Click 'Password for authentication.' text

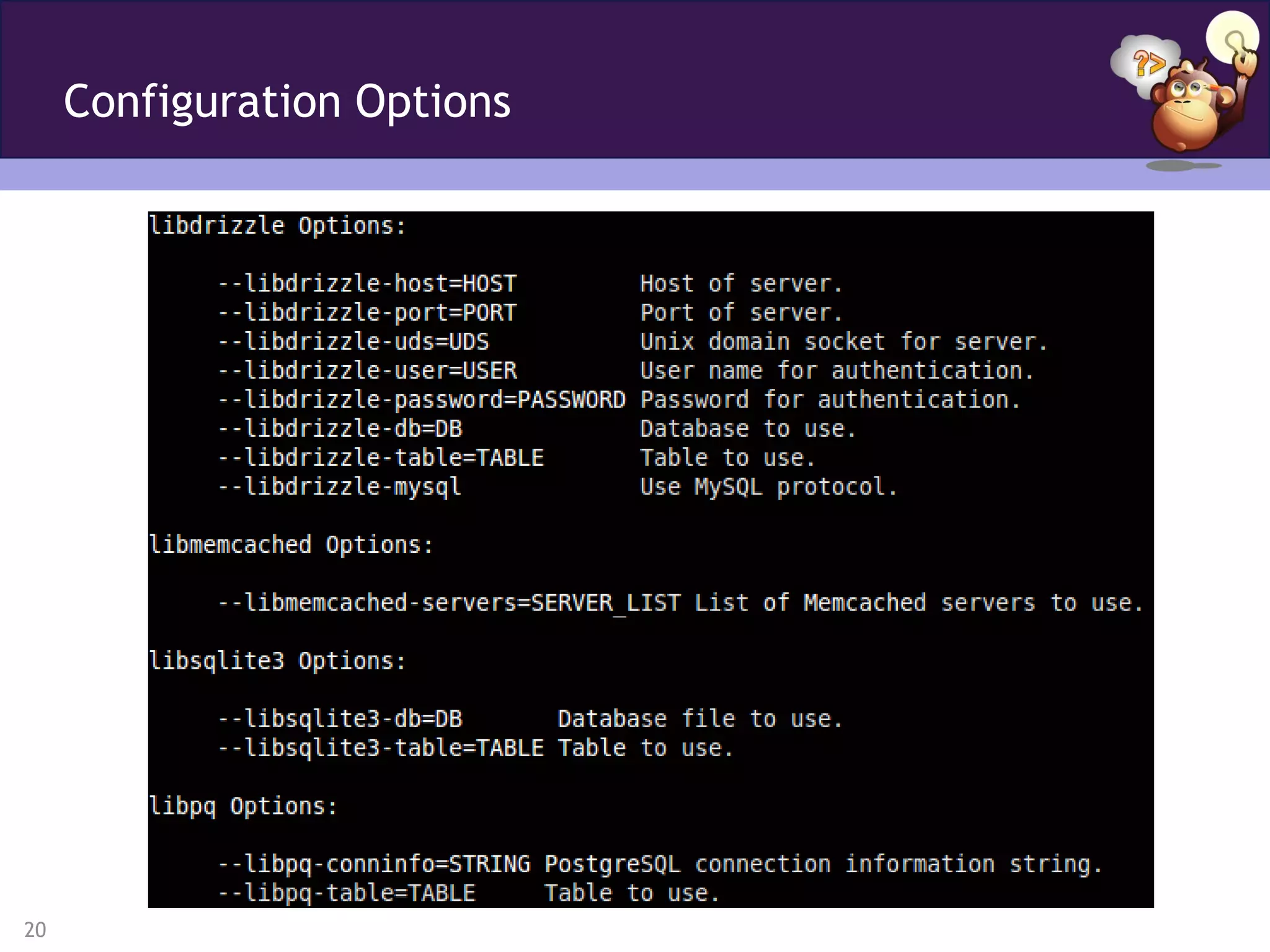[830, 400]
